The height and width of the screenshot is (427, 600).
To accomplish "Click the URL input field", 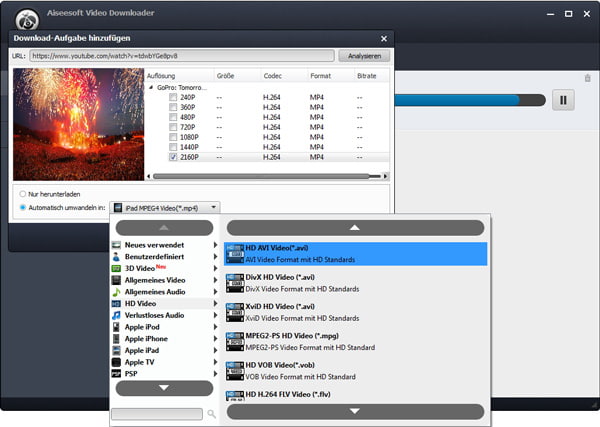I will (x=182, y=56).
